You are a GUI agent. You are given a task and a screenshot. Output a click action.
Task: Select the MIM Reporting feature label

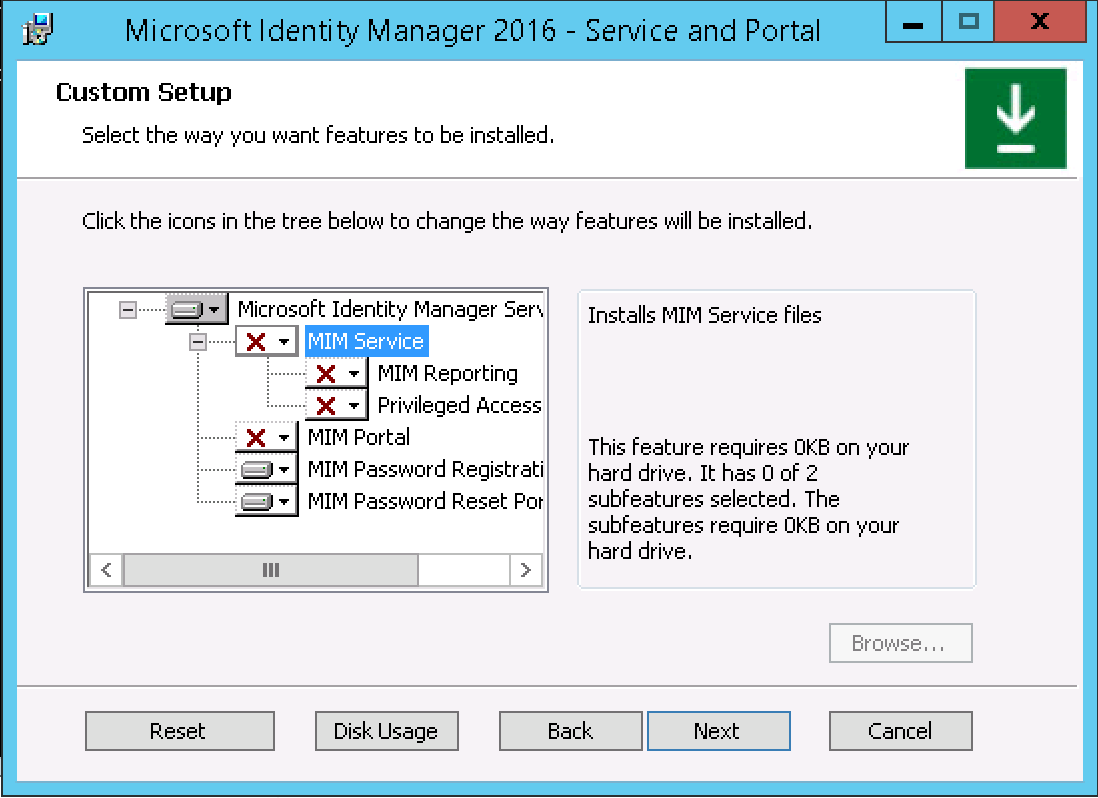(447, 374)
